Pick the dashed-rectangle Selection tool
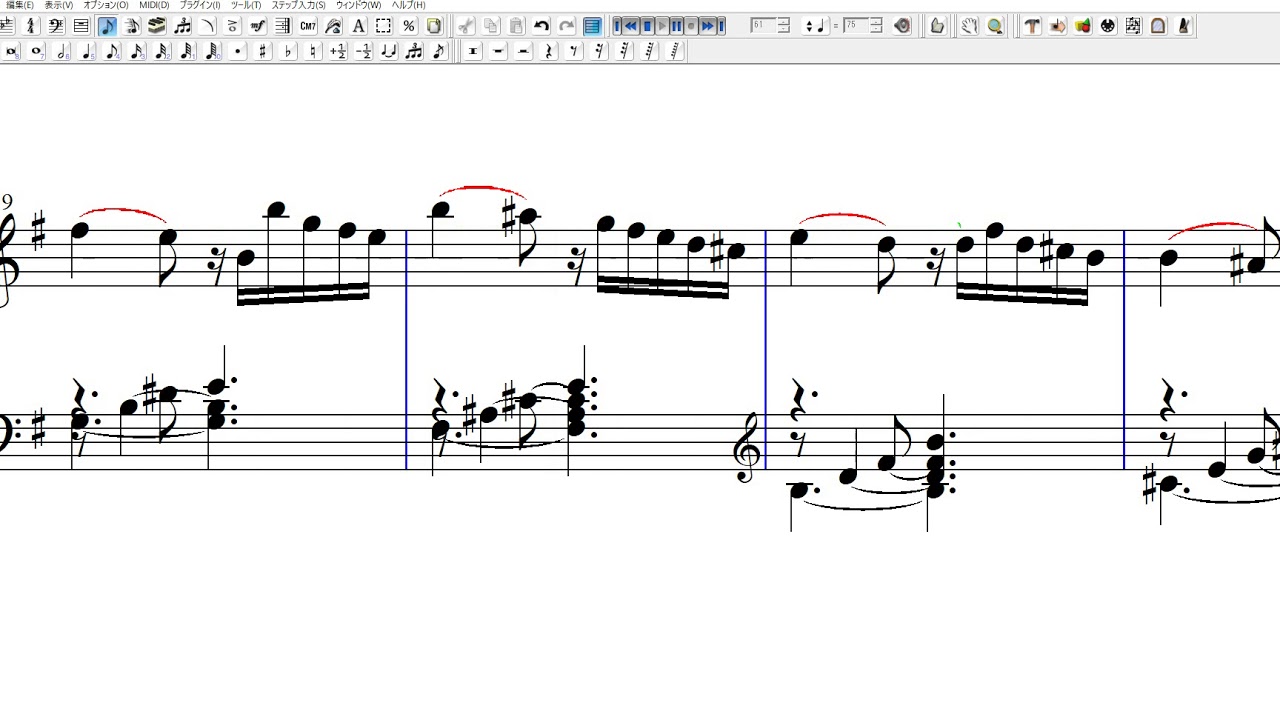Viewport: 1280px width, 720px height. click(x=383, y=26)
